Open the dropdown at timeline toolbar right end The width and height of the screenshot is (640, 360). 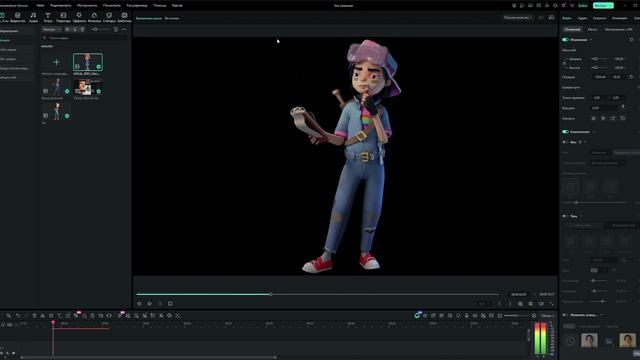click(x=547, y=316)
